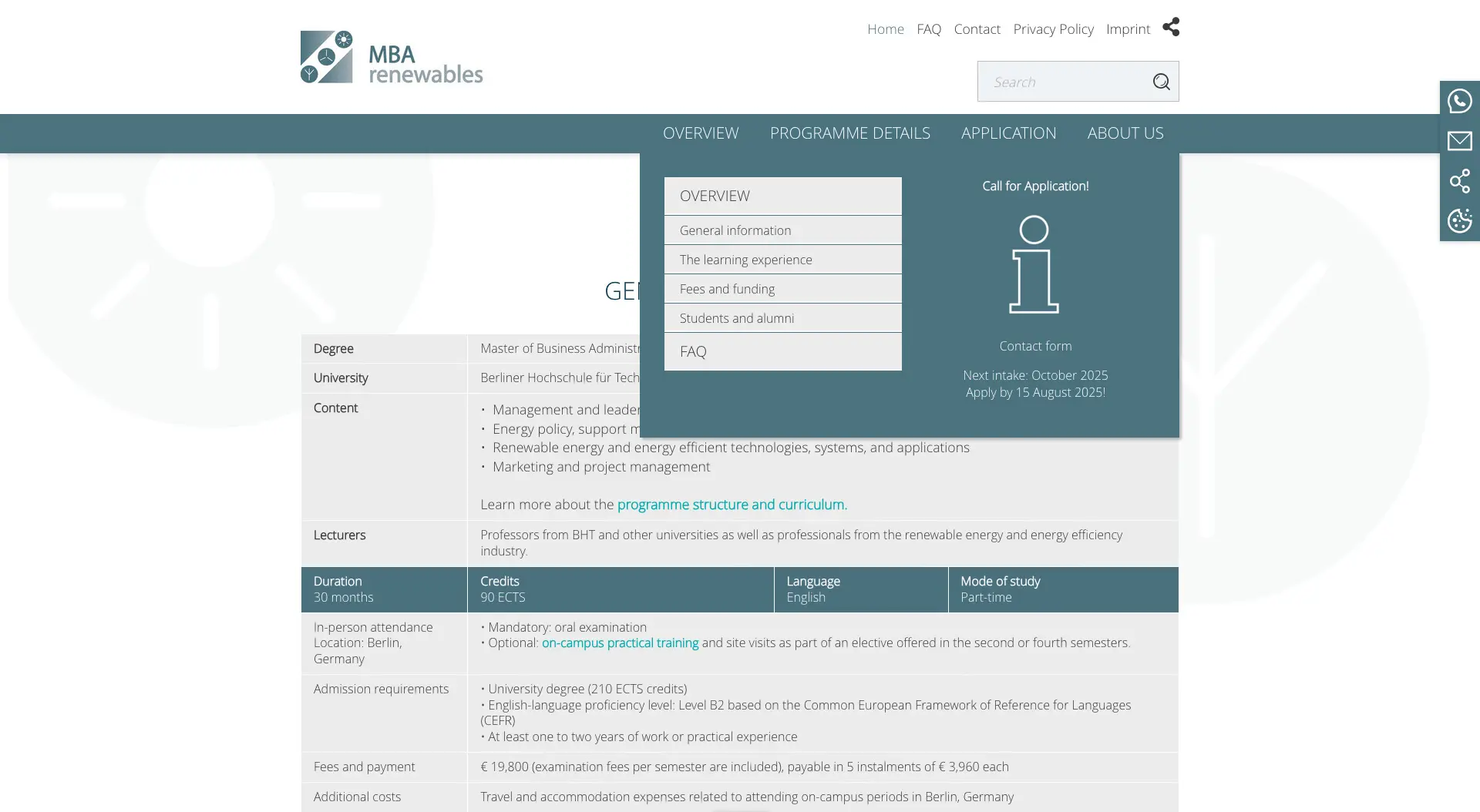
Task: Click the search magnifier icon
Action: pyautogui.click(x=1161, y=82)
